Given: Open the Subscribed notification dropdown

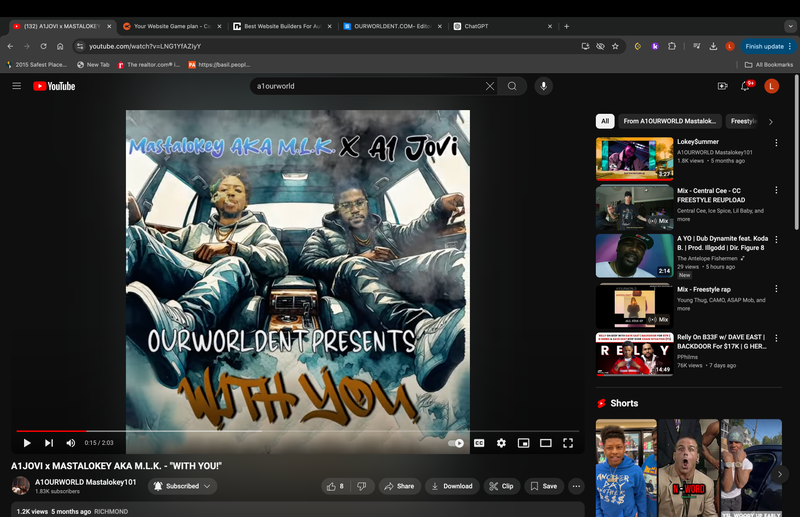Looking at the screenshot, I should point(182,486).
